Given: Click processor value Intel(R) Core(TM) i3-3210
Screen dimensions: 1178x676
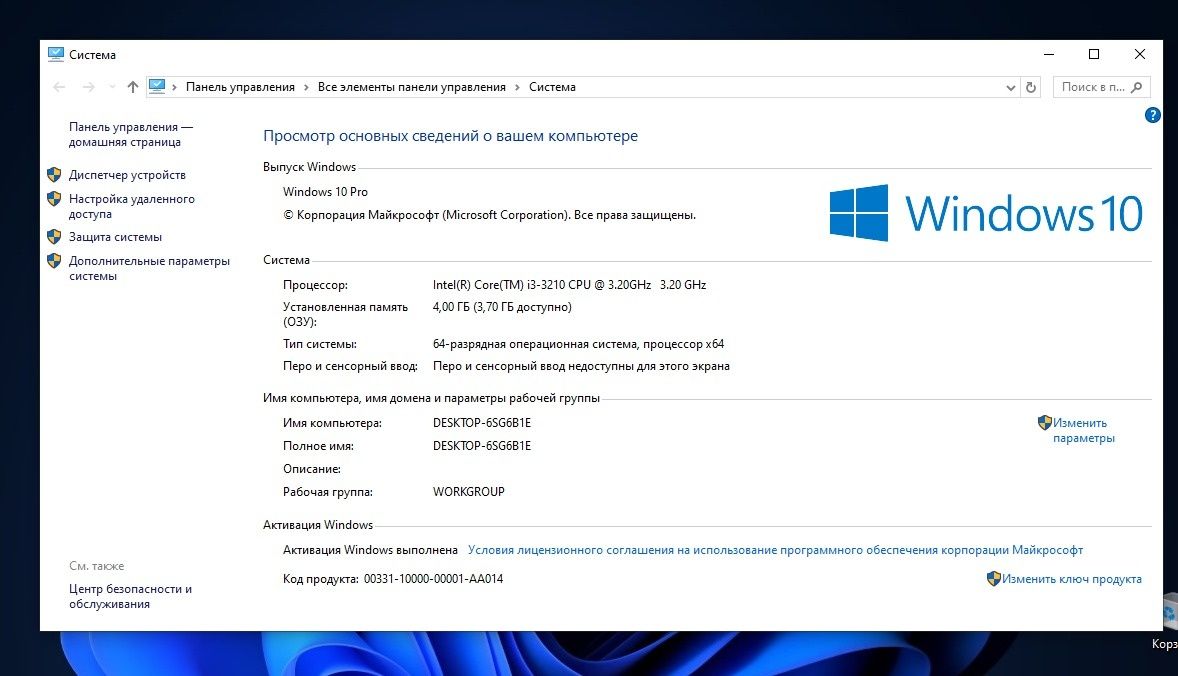Looking at the screenshot, I should tap(569, 285).
